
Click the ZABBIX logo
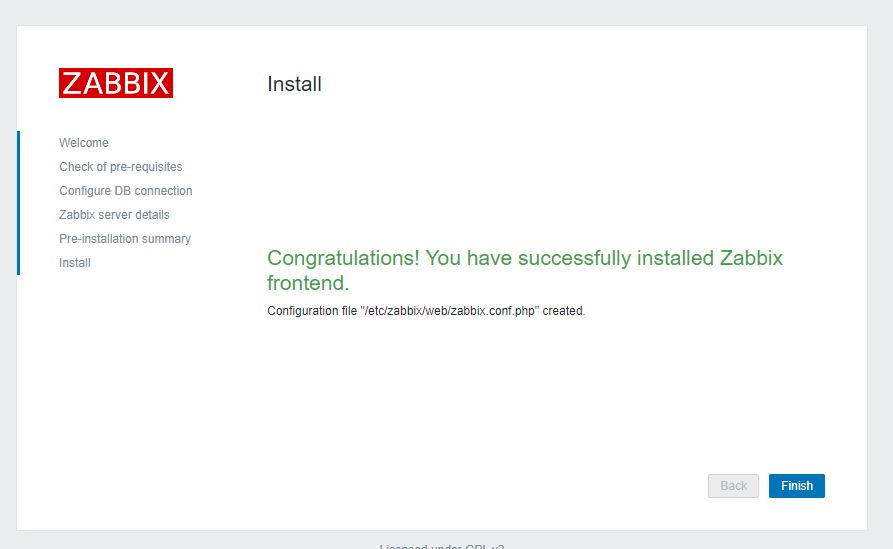click(116, 83)
